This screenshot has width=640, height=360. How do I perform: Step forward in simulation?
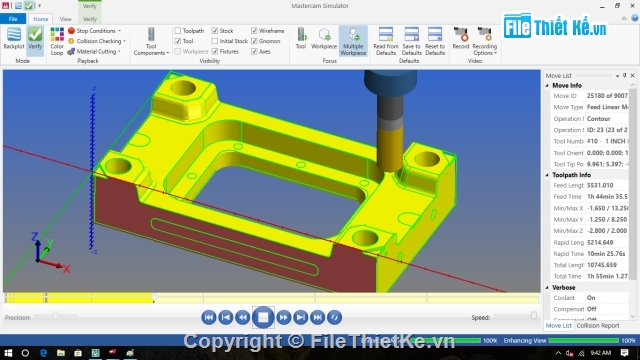[x=283, y=317]
